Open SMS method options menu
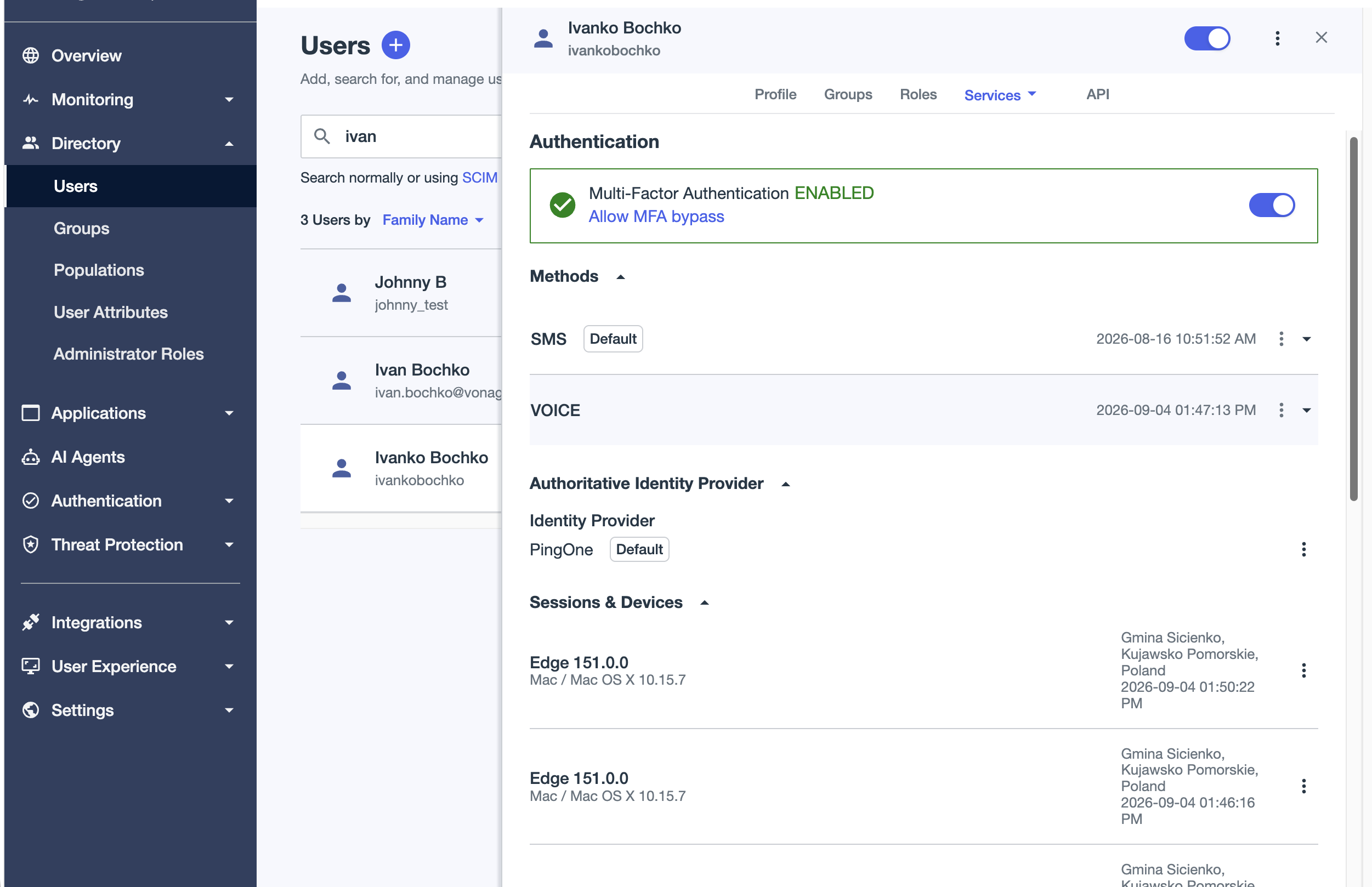Screen dimensions: 1372x887 click(x=1281, y=339)
